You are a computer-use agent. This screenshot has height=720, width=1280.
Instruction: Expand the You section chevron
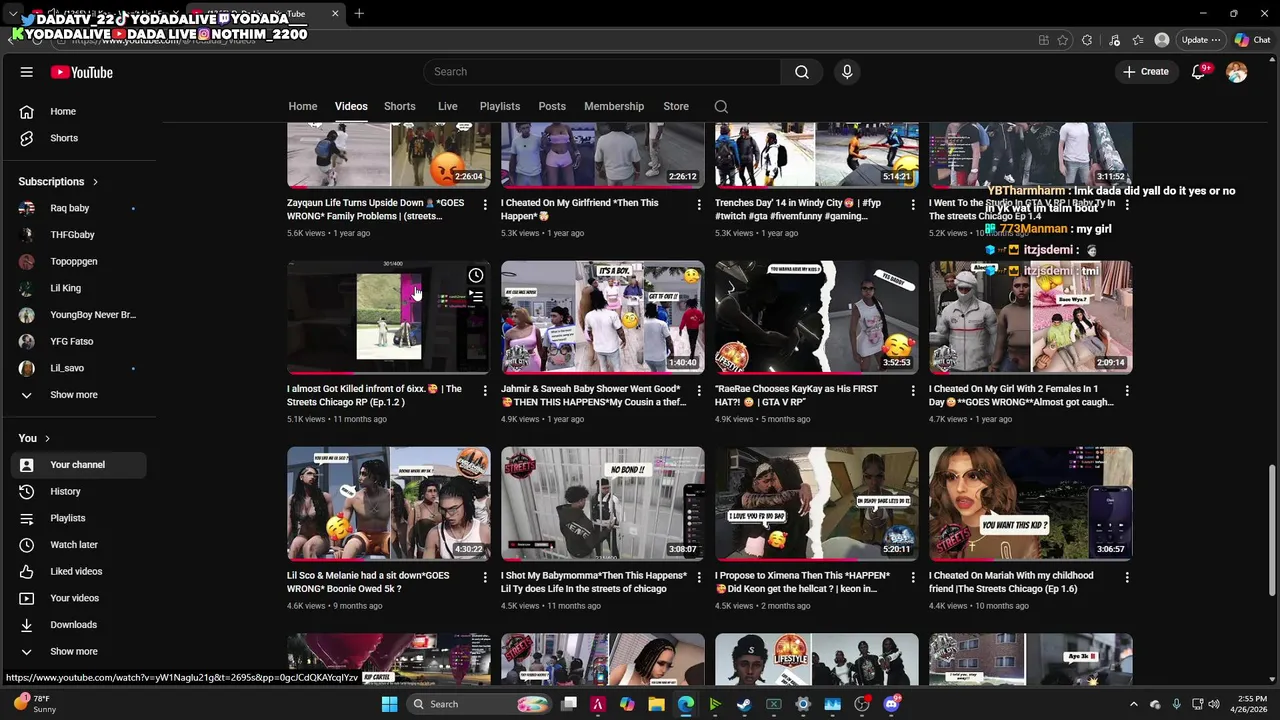coord(47,438)
